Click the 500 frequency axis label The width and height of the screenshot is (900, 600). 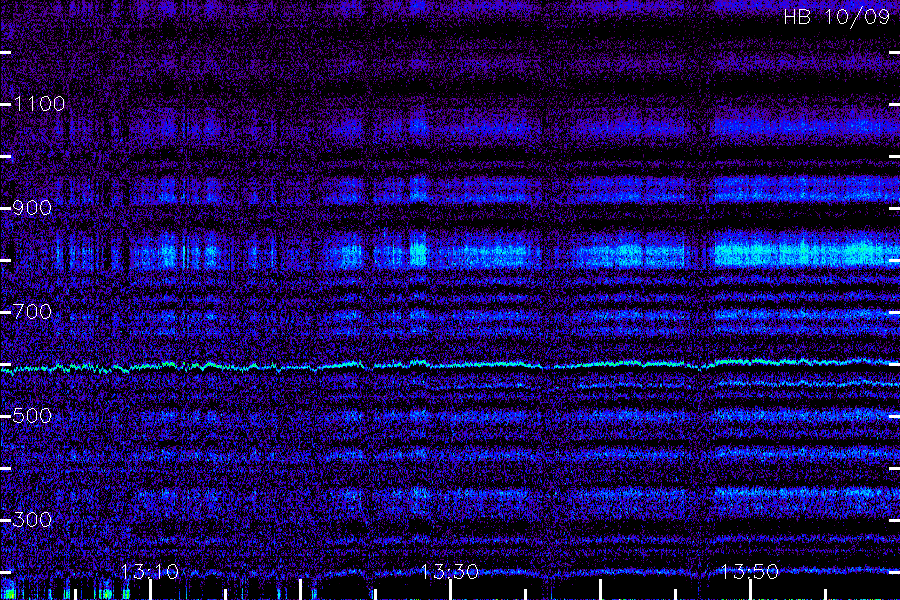point(32,416)
